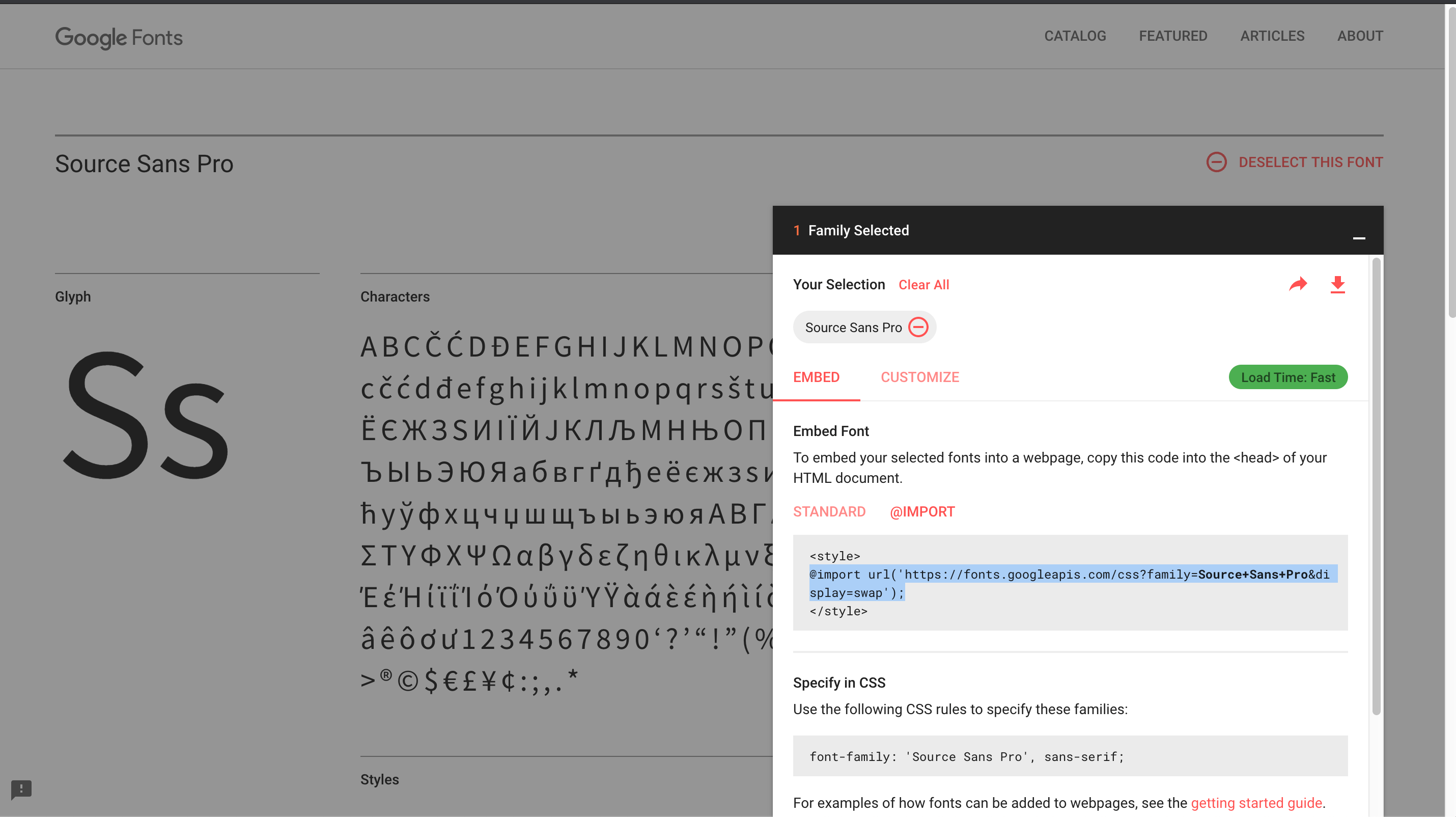1456x817 pixels.
Task: Download the selected font family
Action: 1337,284
